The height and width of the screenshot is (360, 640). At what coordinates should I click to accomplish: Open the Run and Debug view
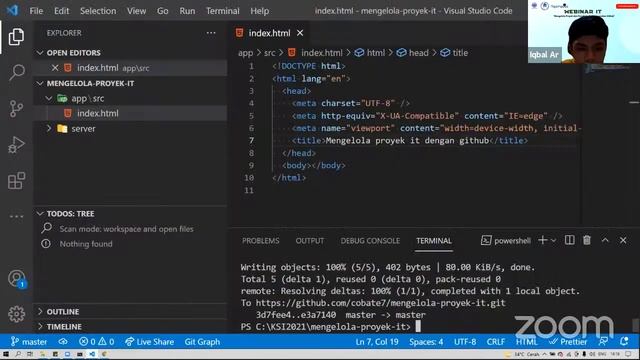tap(16, 144)
